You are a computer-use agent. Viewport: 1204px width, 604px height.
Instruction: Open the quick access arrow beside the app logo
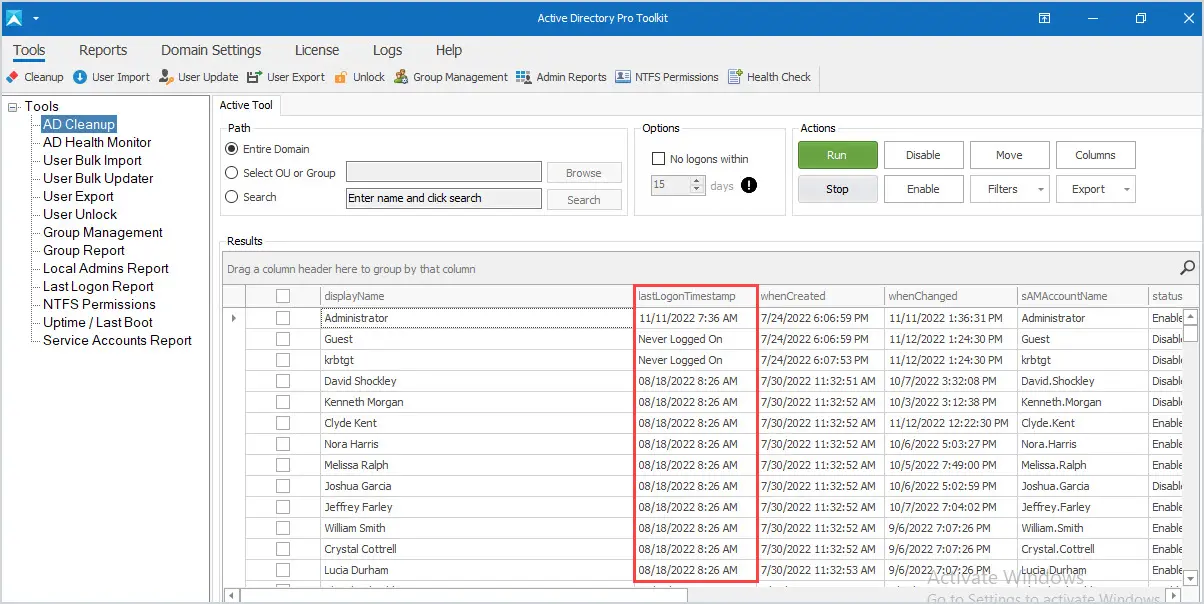point(36,19)
